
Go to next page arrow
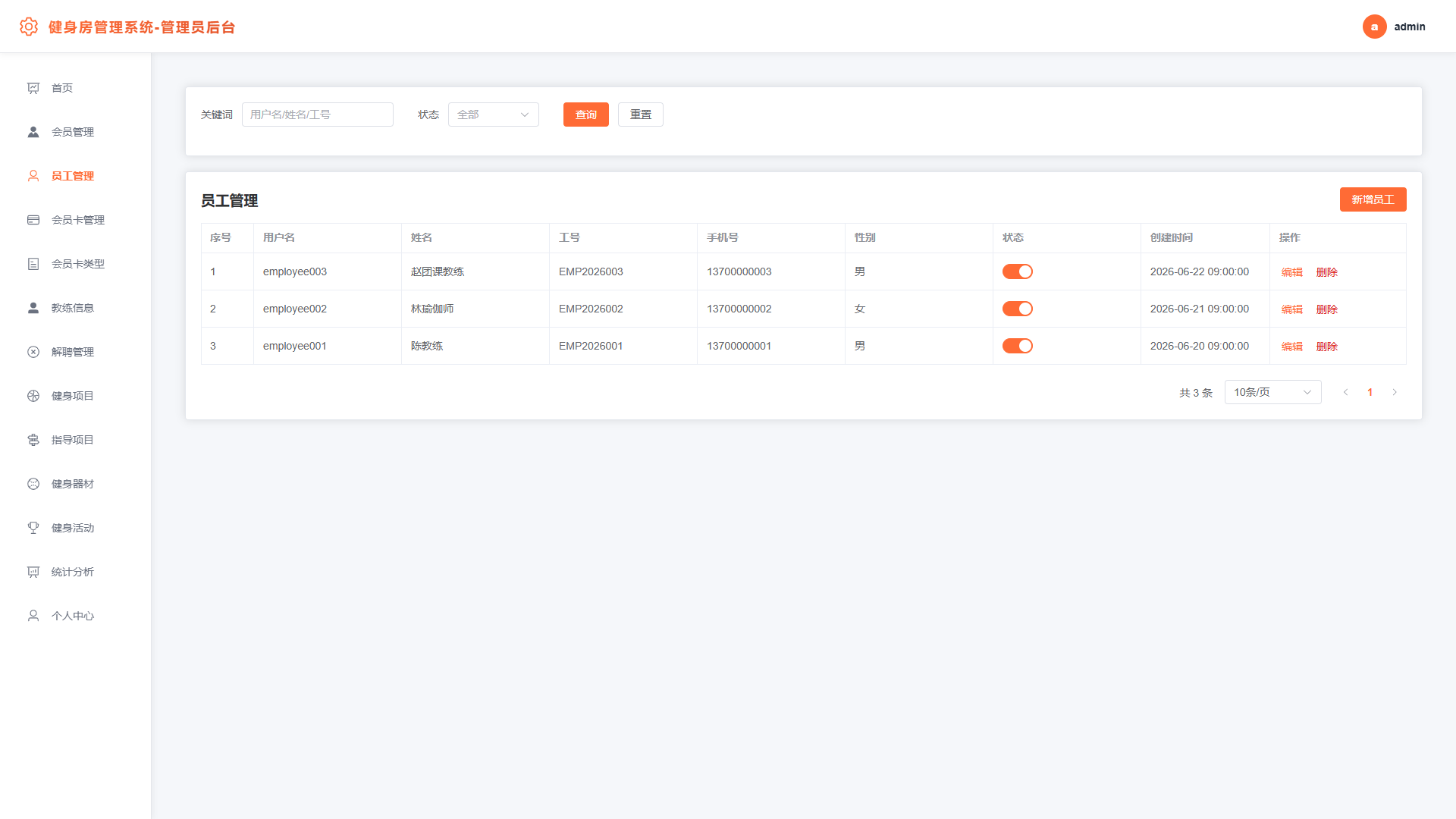1394,392
